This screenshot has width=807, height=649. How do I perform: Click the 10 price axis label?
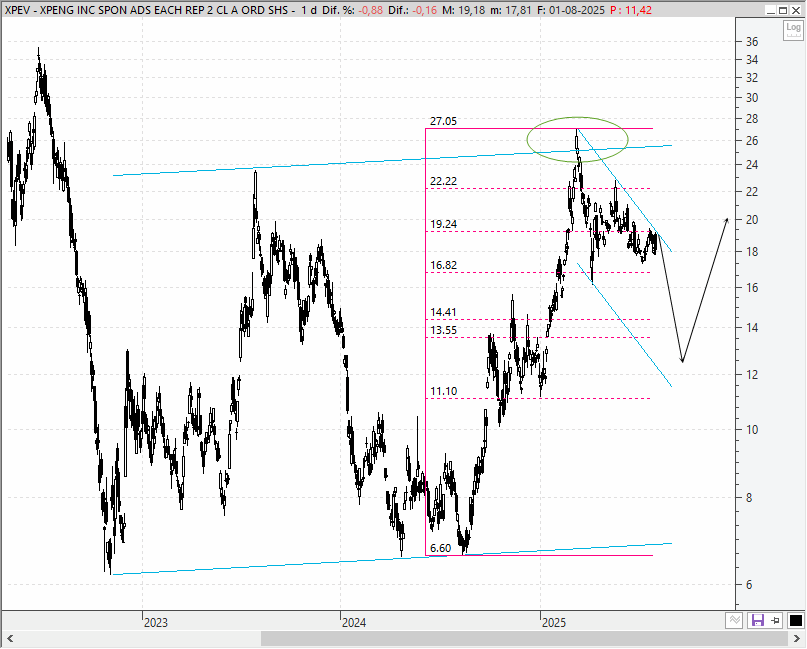(x=752, y=430)
